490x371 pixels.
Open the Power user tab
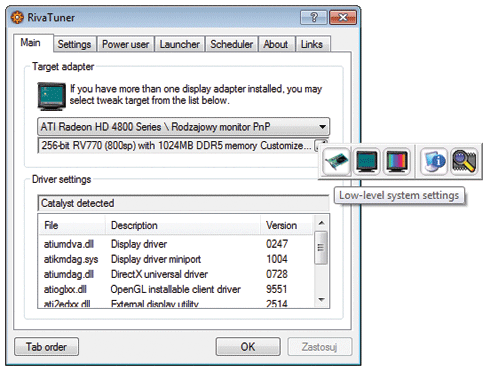[125, 44]
